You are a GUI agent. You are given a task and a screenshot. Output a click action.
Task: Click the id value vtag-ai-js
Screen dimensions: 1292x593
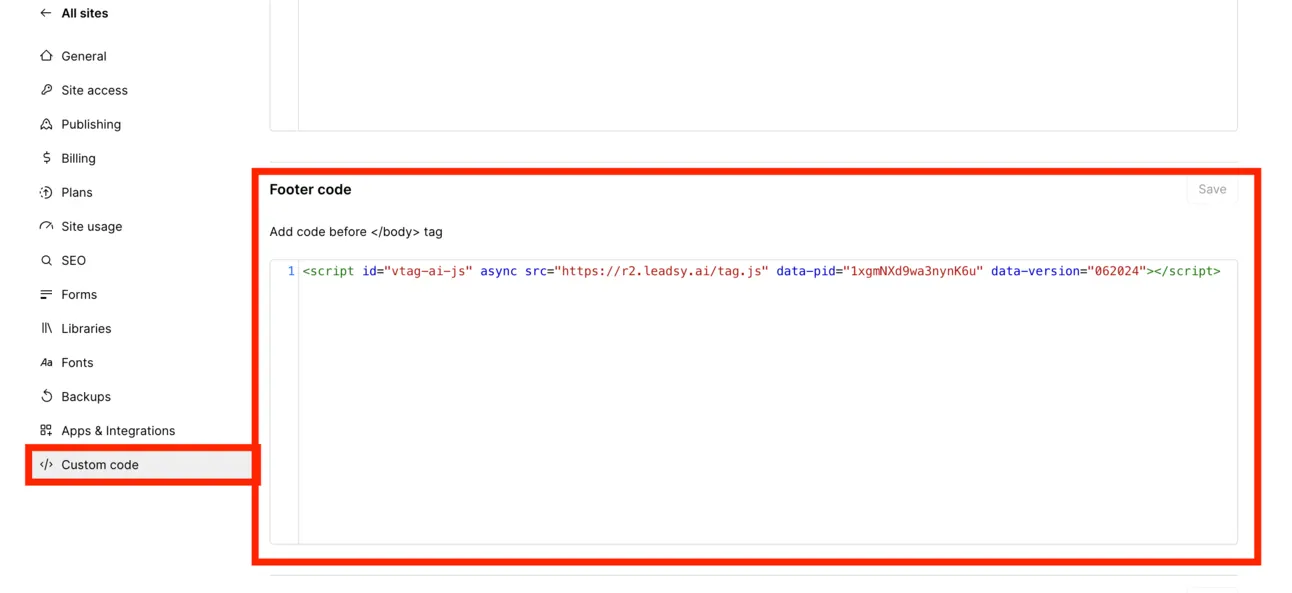tap(428, 271)
